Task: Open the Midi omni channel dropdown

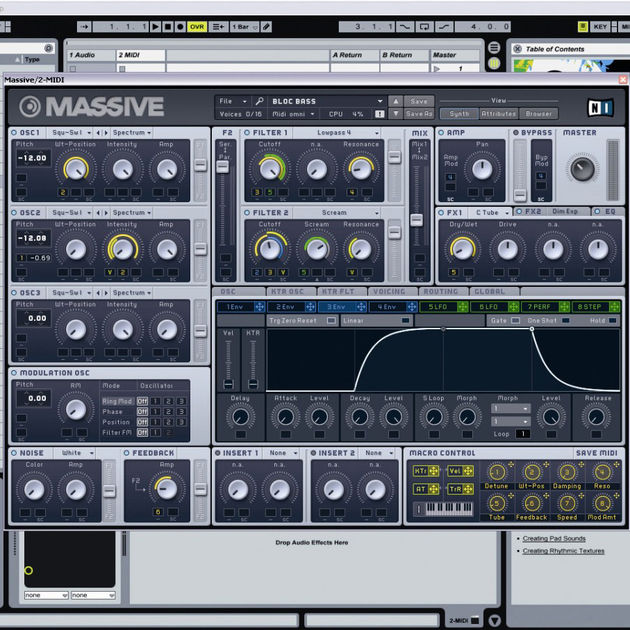Action: (293, 114)
